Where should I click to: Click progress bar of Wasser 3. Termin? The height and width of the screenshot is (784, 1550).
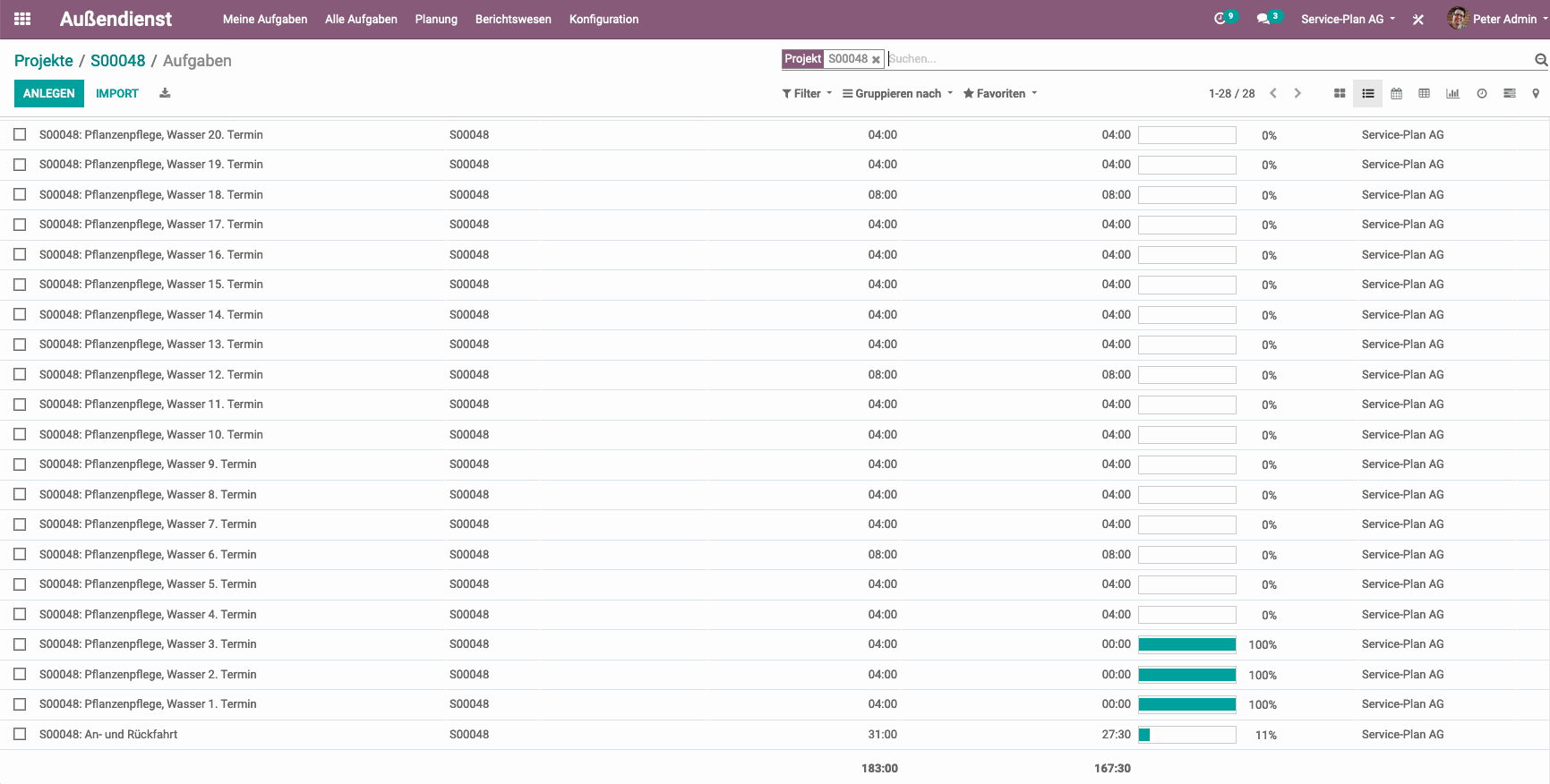(1187, 644)
